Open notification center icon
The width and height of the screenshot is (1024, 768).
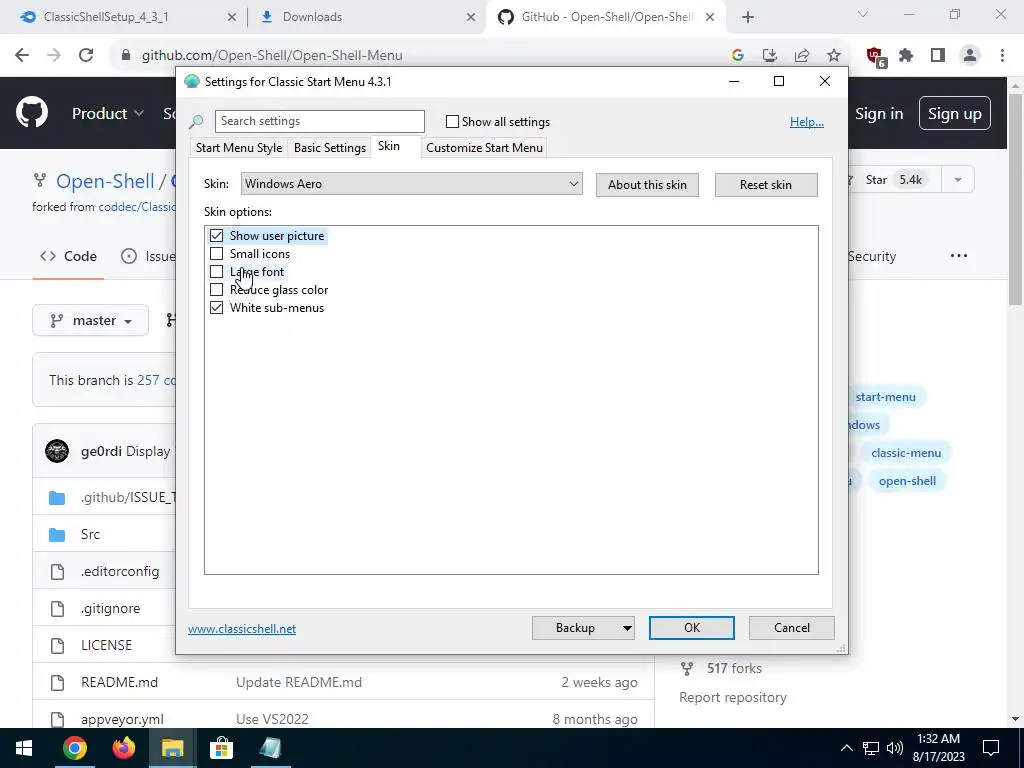coord(991,748)
